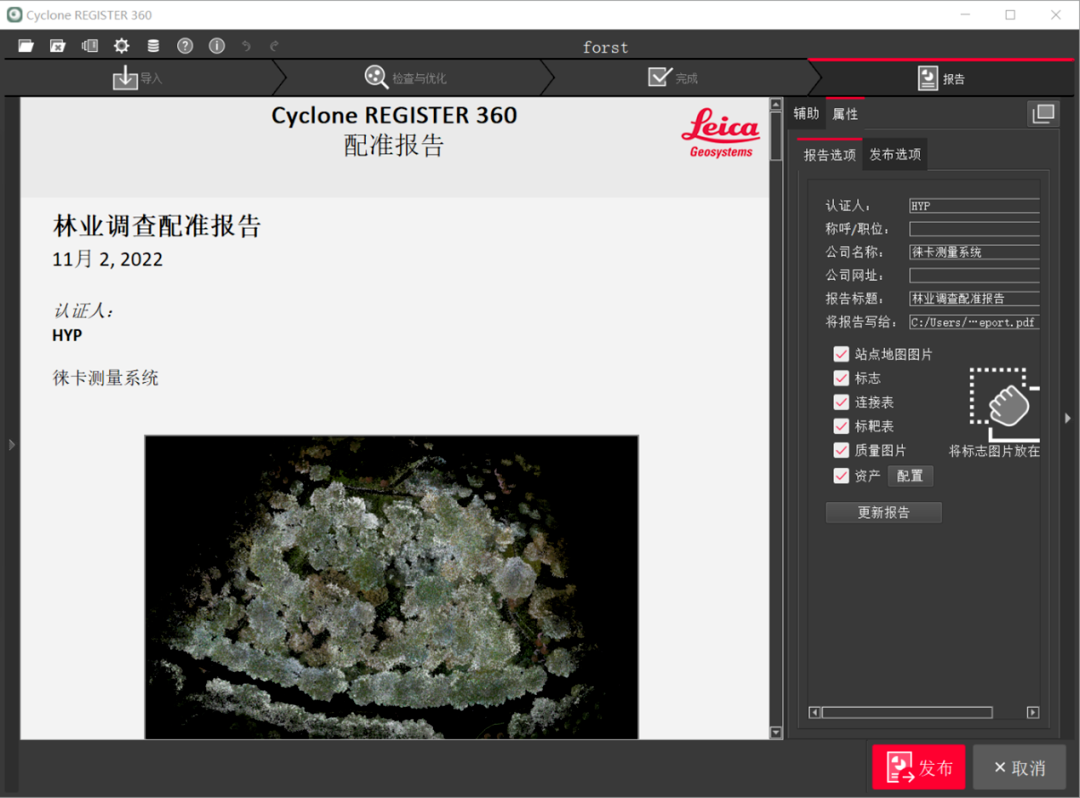Click the properties panel horizontal scrollbar thumb
This screenshot has height=798, width=1080.
pos(907,713)
